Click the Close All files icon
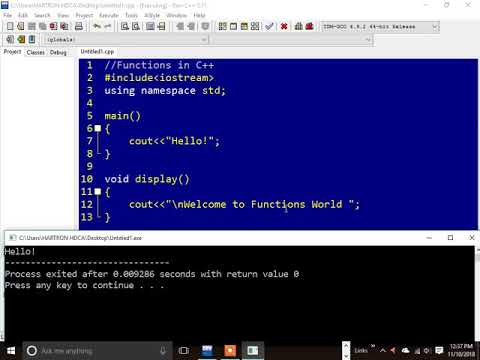Screen dimensions: 480x360 (x=64, y=26)
